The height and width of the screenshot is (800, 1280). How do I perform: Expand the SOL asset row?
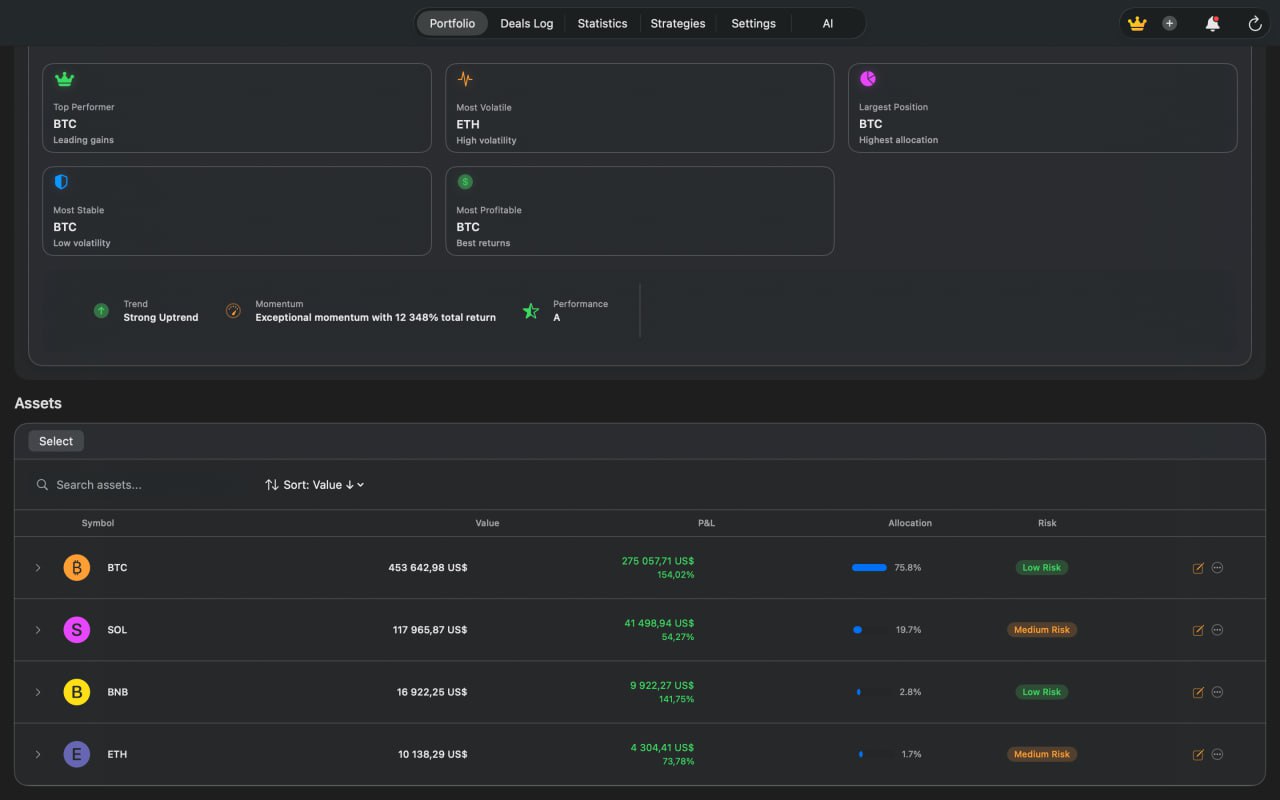click(38, 630)
